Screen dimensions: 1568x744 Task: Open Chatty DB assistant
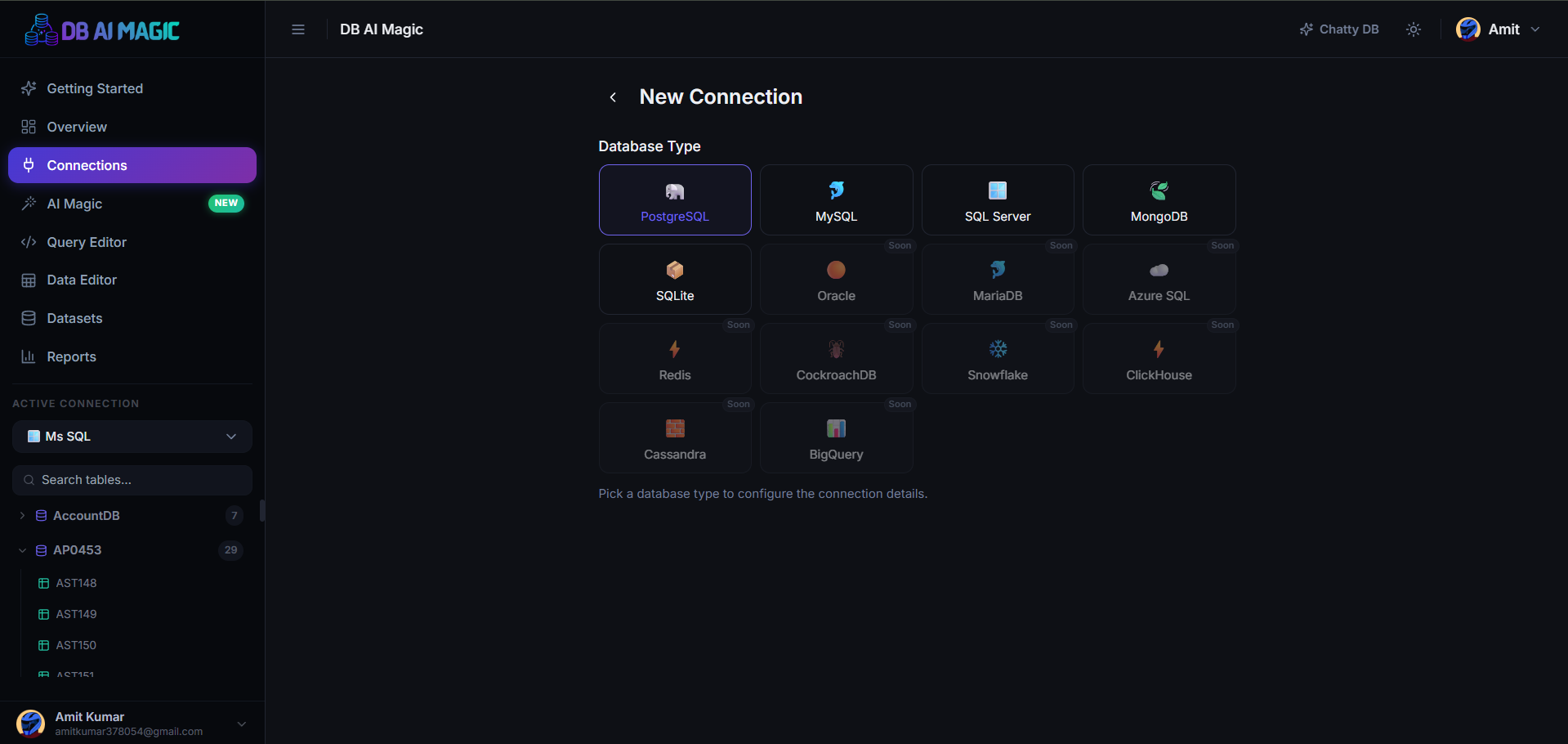pyautogui.click(x=1339, y=29)
